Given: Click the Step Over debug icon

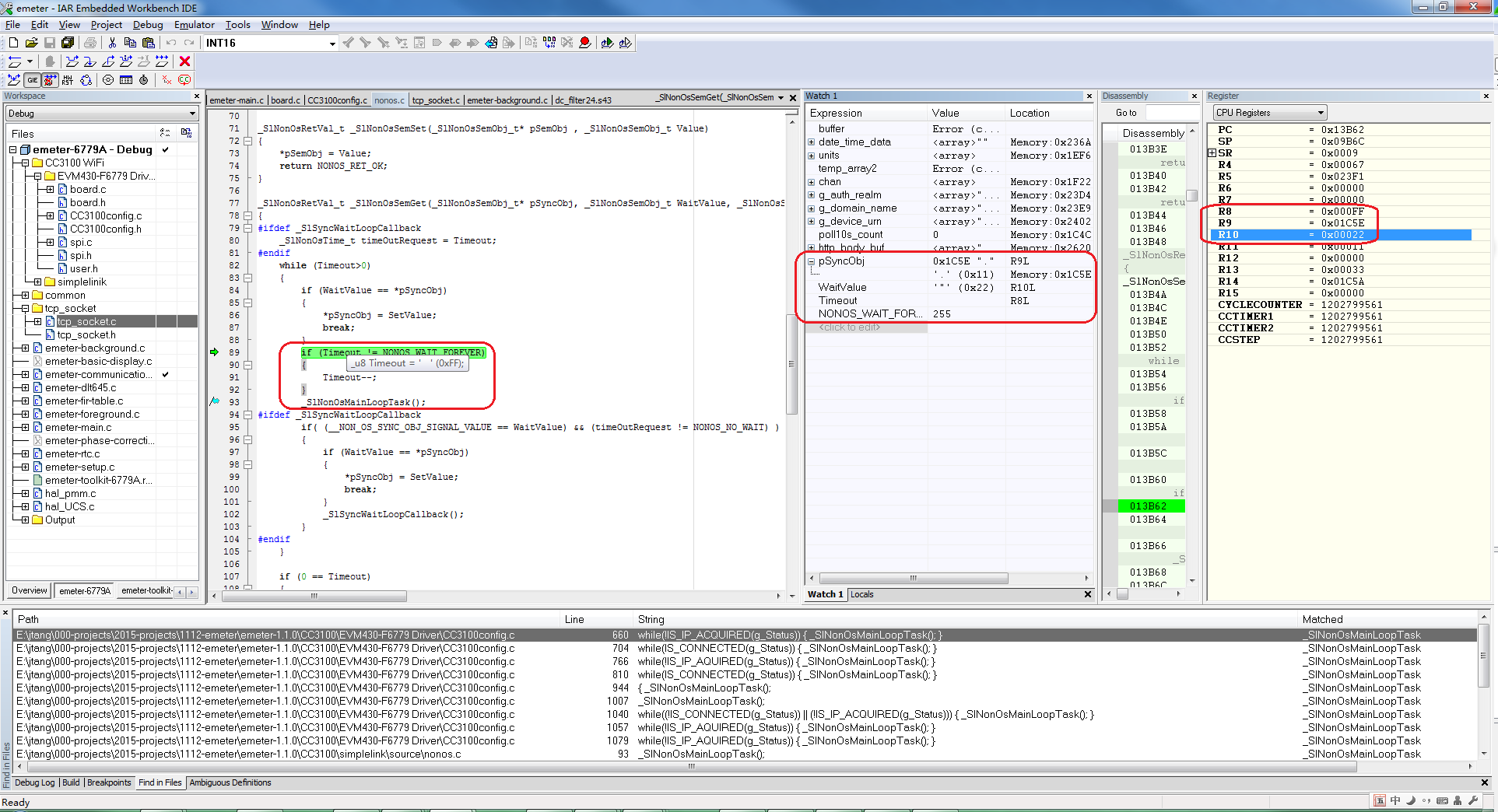Looking at the screenshot, I should [72, 61].
